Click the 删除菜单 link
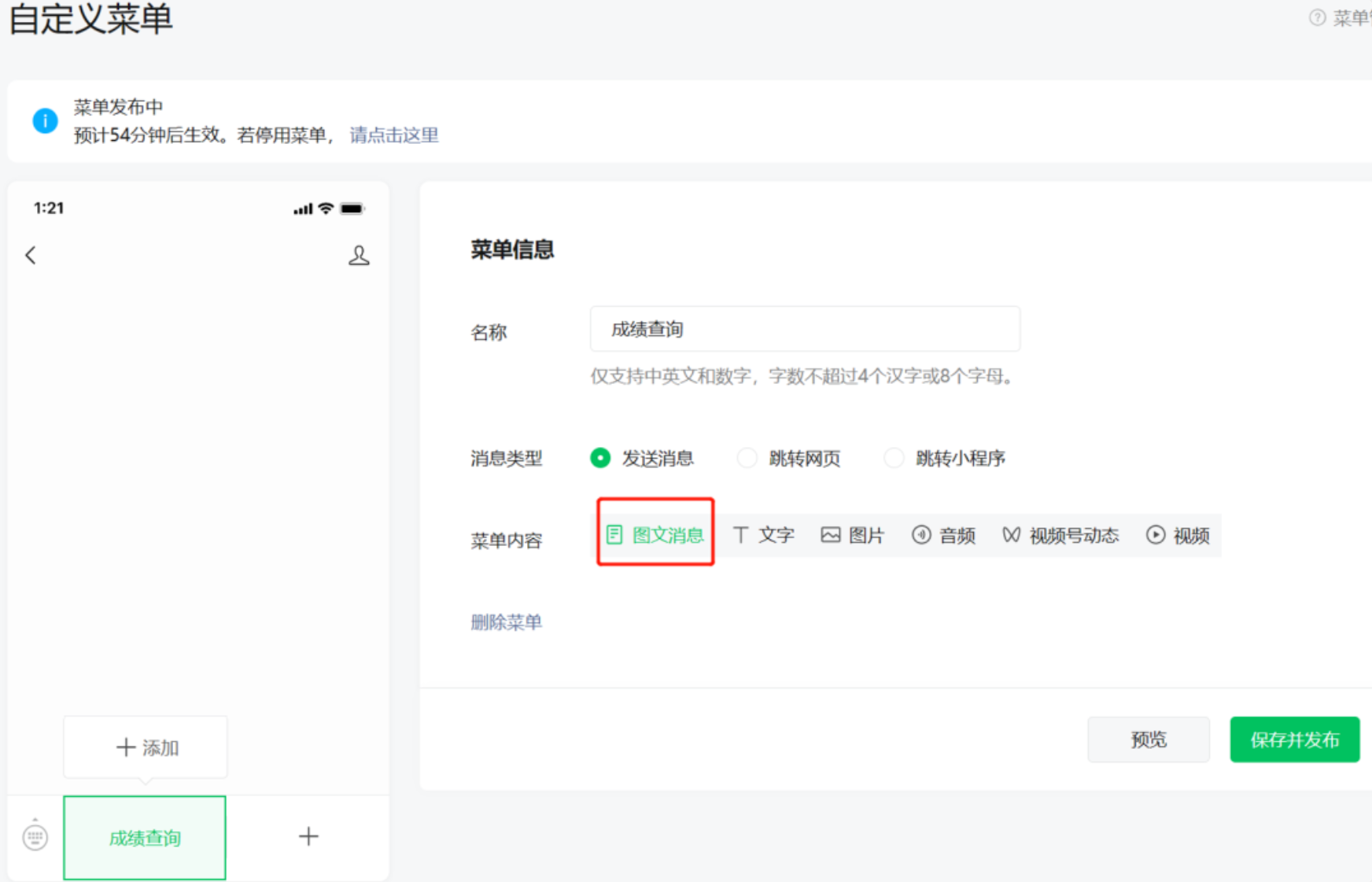The image size is (1372, 882). (506, 622)
